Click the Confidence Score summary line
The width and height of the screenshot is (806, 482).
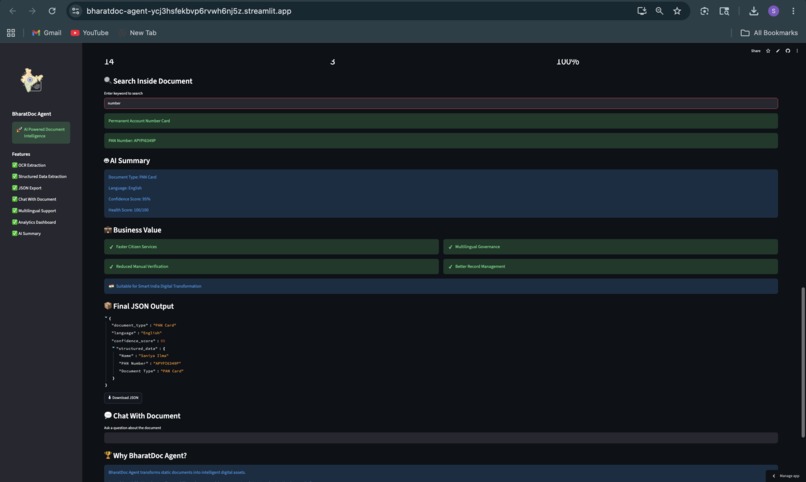point(129,199)
